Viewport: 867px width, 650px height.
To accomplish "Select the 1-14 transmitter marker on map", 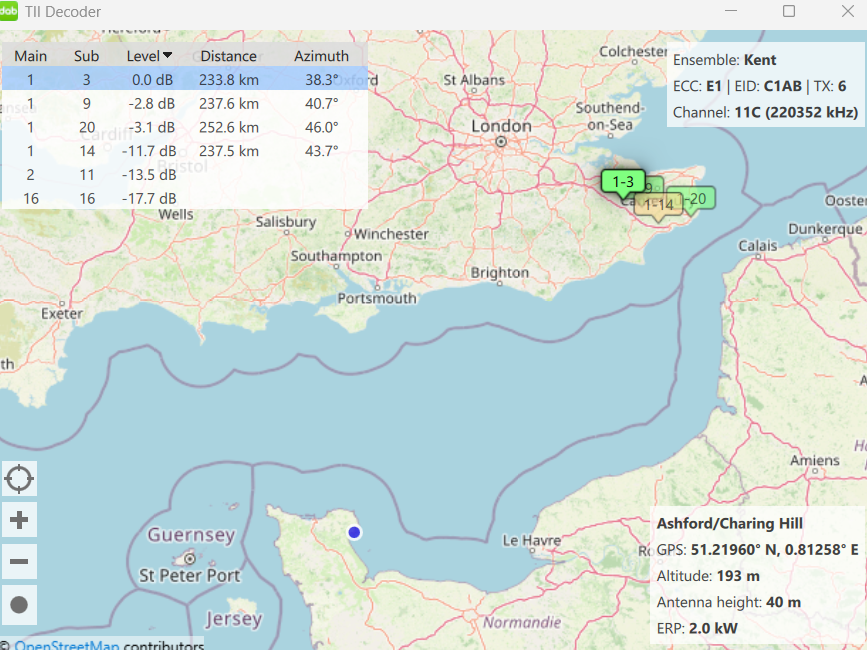I will [x=658, y=206].
